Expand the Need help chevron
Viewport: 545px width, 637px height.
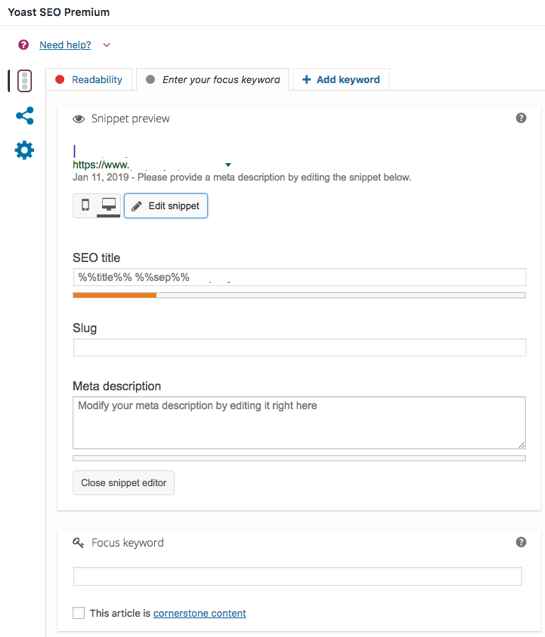(106, 45)
